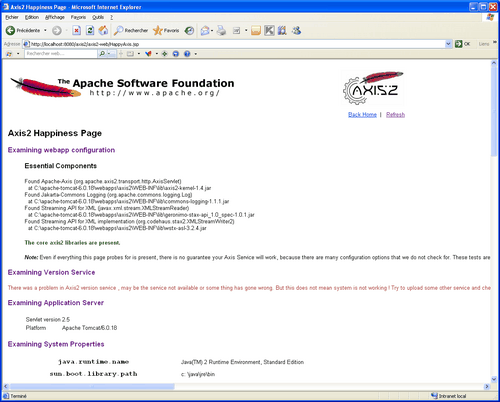Click the blue help question icon

pos(187,54)
